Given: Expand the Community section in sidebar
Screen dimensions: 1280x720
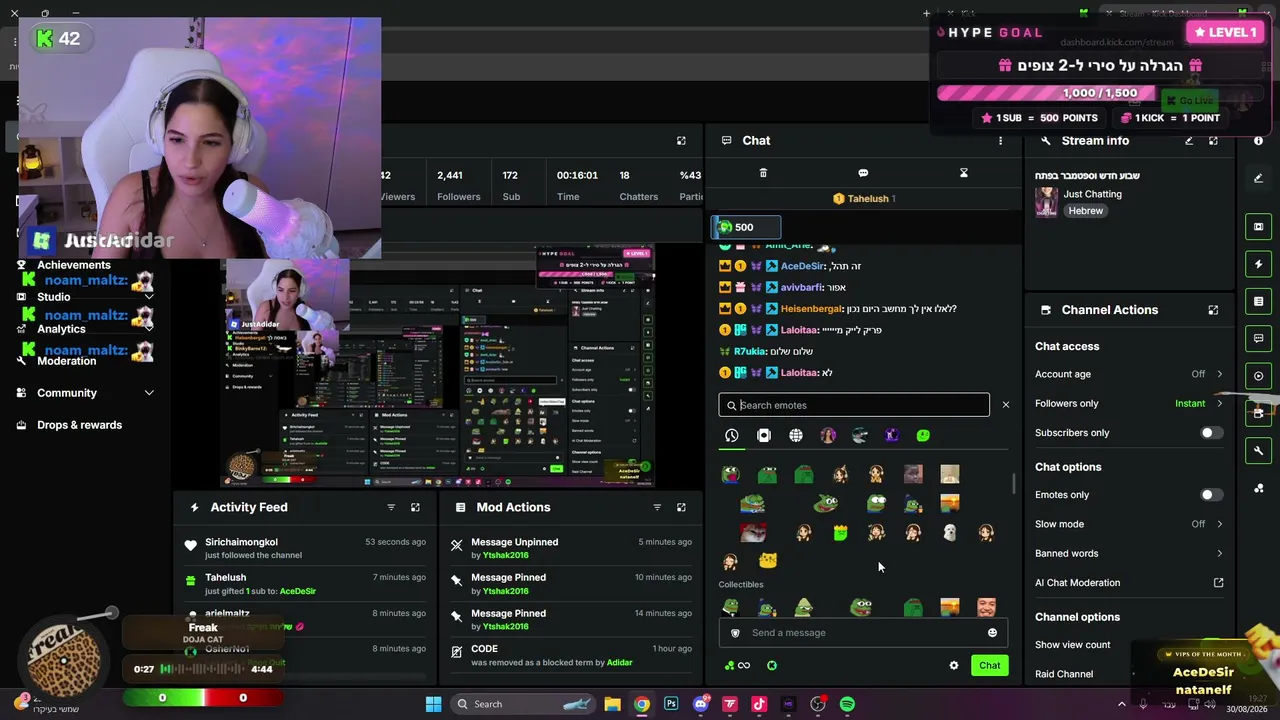Looking at the screenshot, I should pyautogui.click(x=149, y=393).
